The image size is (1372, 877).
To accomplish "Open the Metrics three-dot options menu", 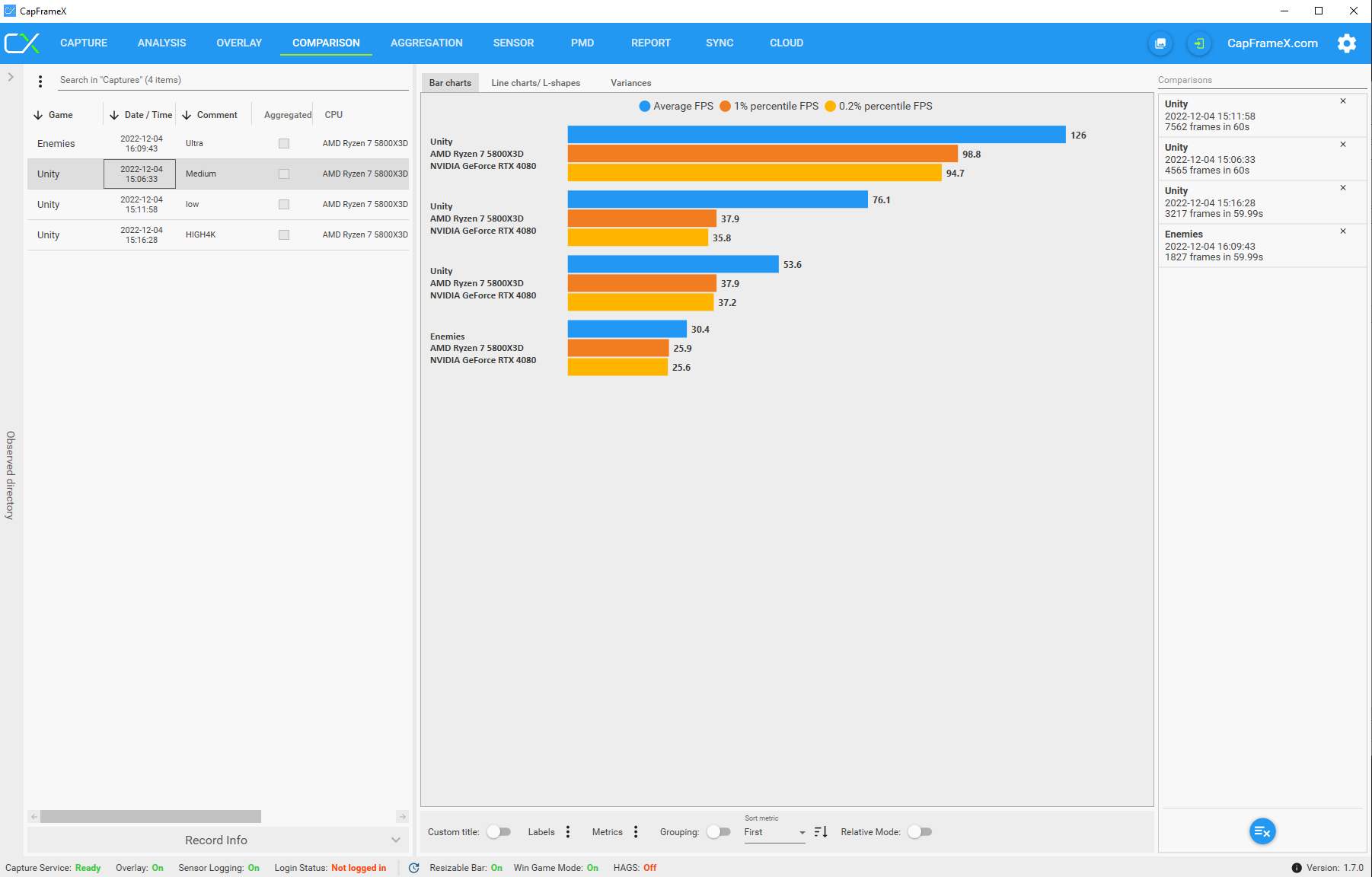I will [636, 832].
